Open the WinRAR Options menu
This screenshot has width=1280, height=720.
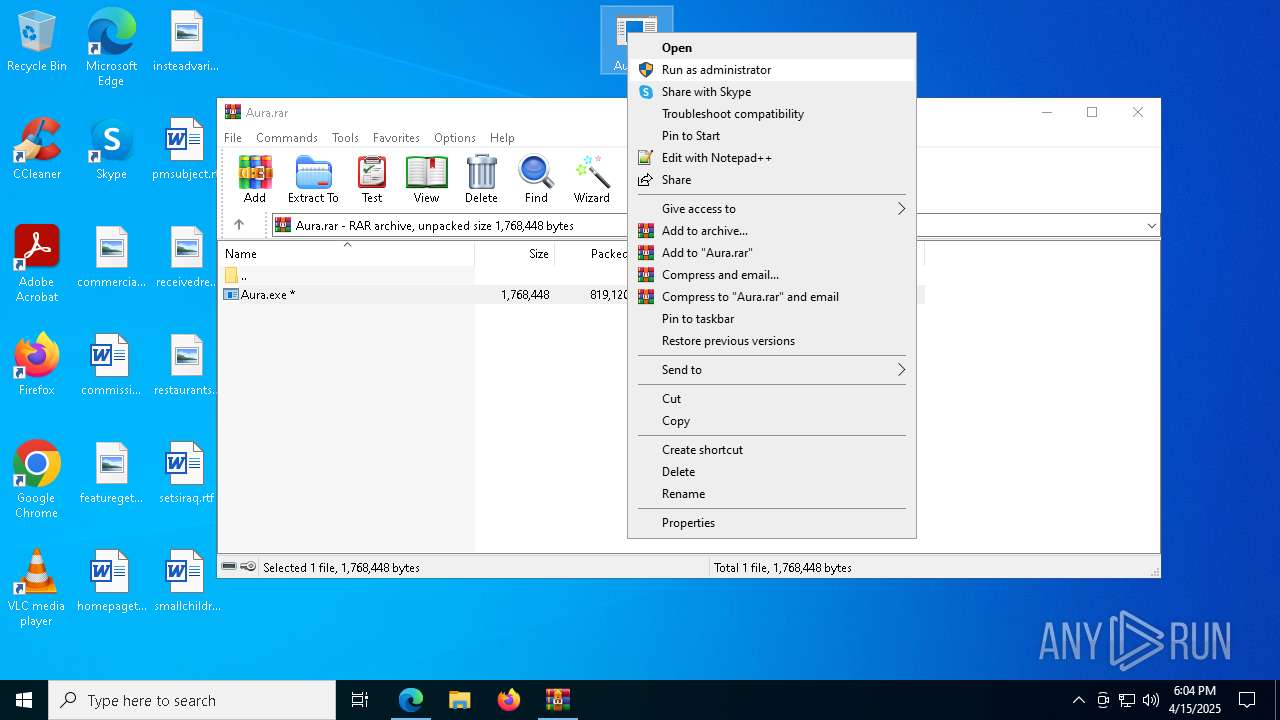pos(455,138)
